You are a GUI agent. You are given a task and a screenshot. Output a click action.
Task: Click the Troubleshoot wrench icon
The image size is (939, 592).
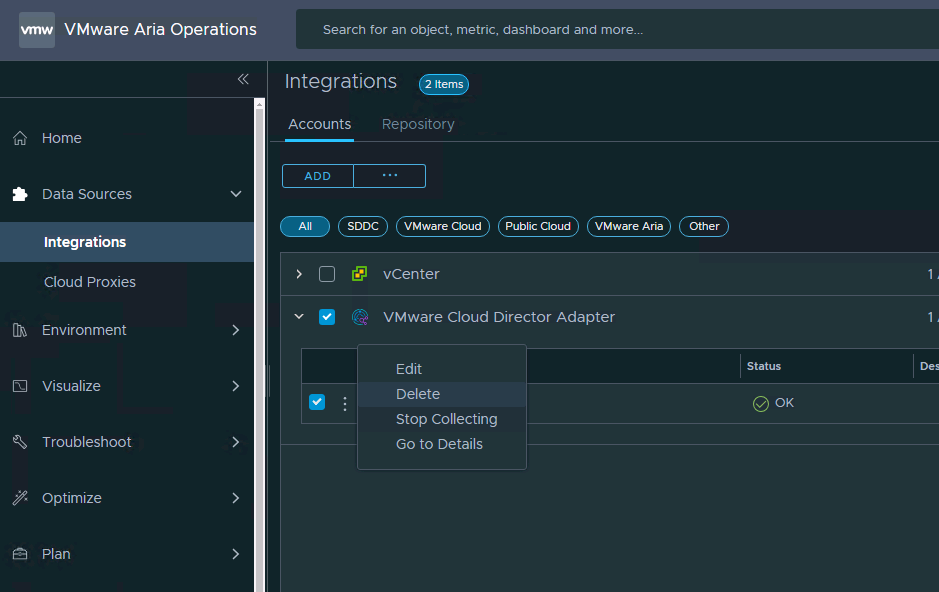[x=20, y=442]
